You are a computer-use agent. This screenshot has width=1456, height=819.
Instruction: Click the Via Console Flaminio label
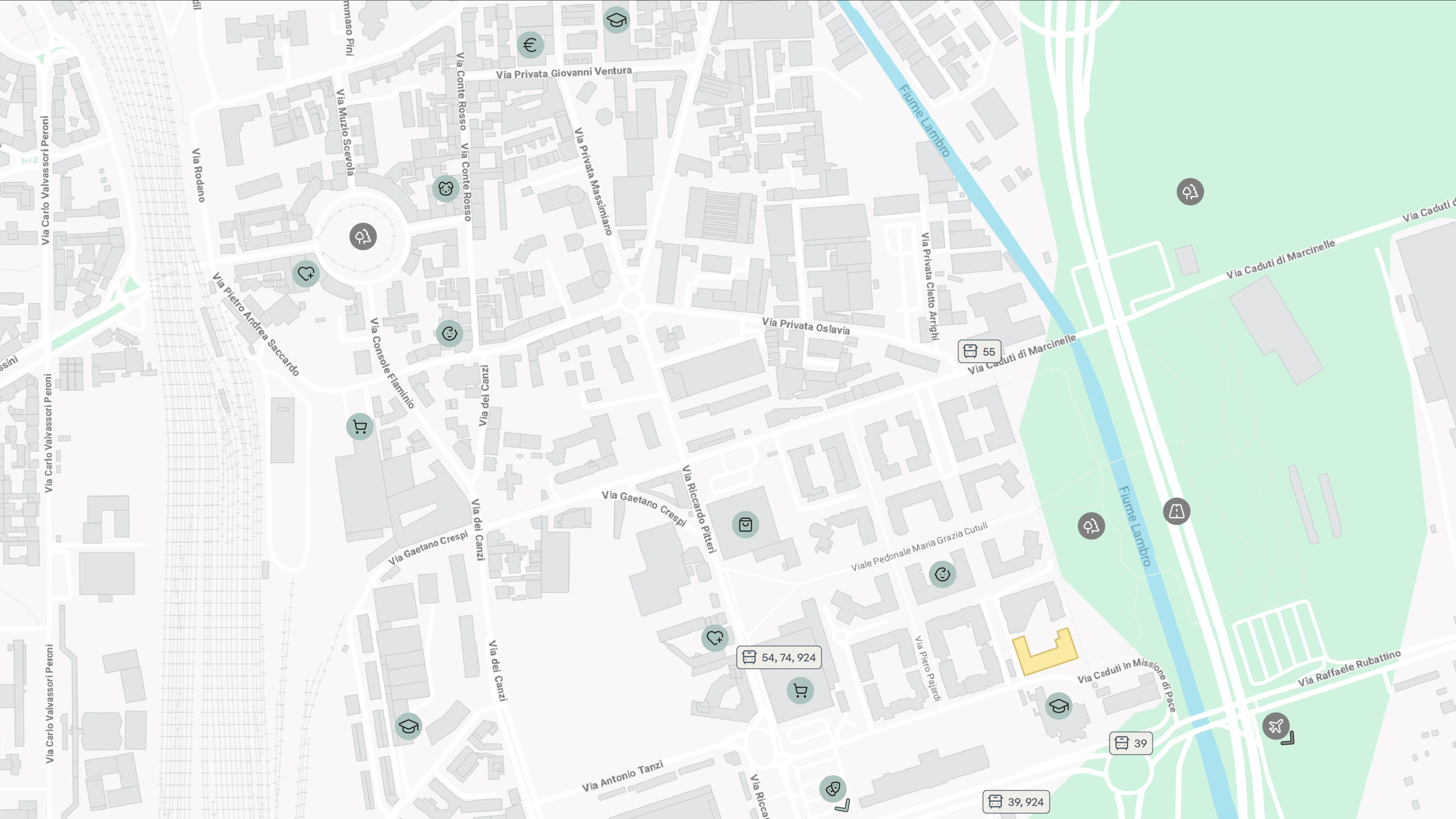coord(392,363)
